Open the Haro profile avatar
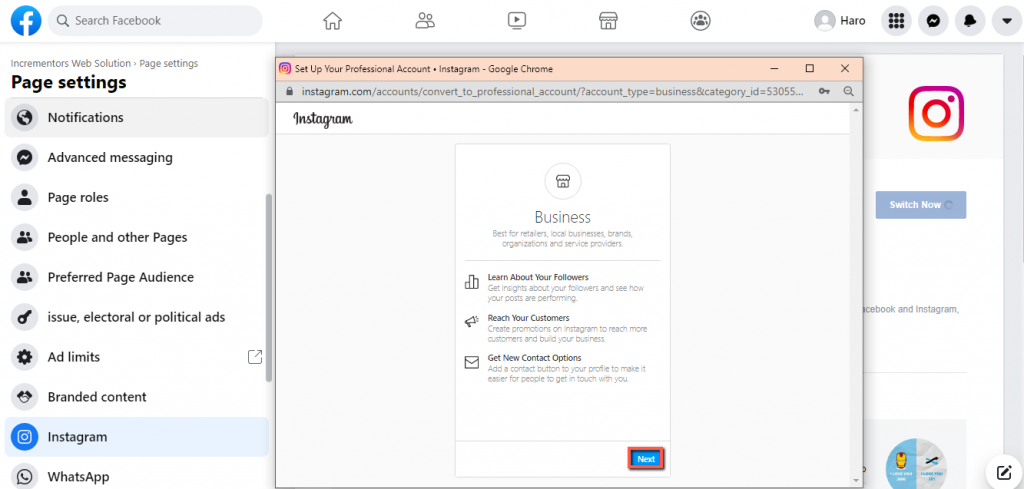This screenshot has height=489, width=1024. pyautogui.click(x=825, y=21)
